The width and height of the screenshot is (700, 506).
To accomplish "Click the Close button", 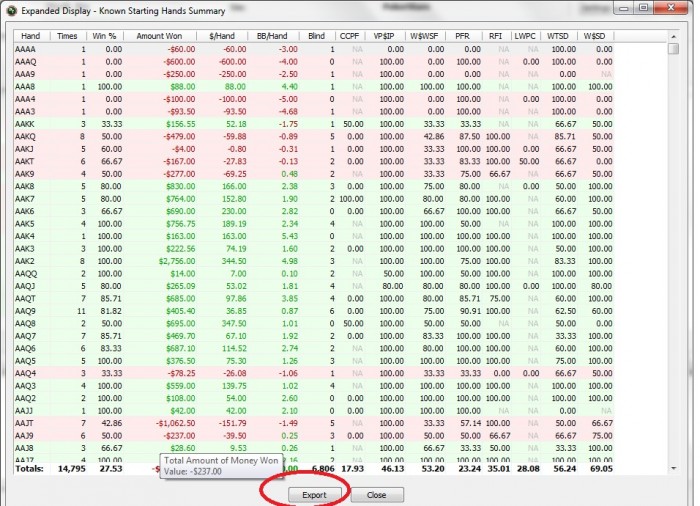I will (377, 495).
